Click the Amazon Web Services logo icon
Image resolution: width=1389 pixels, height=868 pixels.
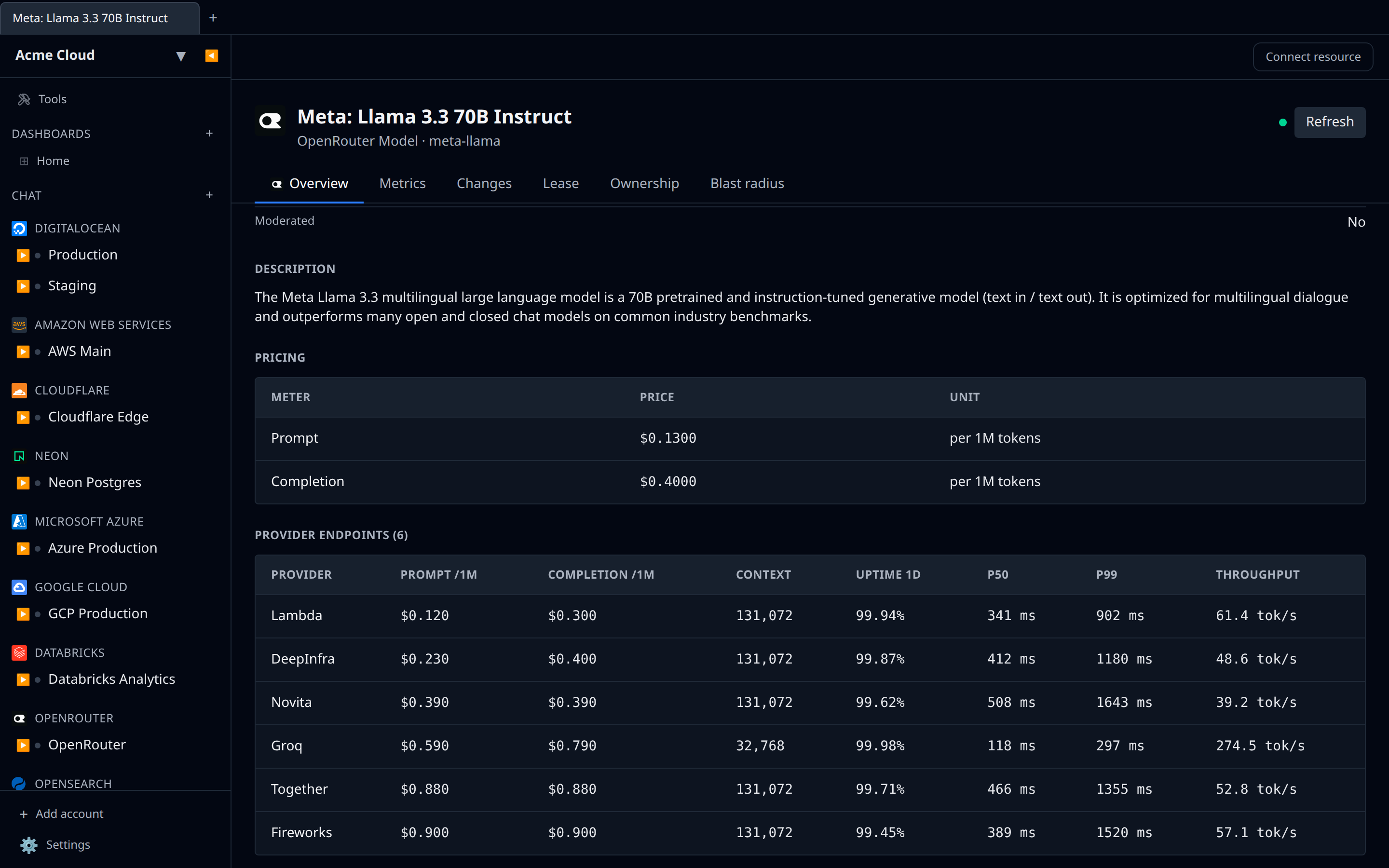coord(19,325)
